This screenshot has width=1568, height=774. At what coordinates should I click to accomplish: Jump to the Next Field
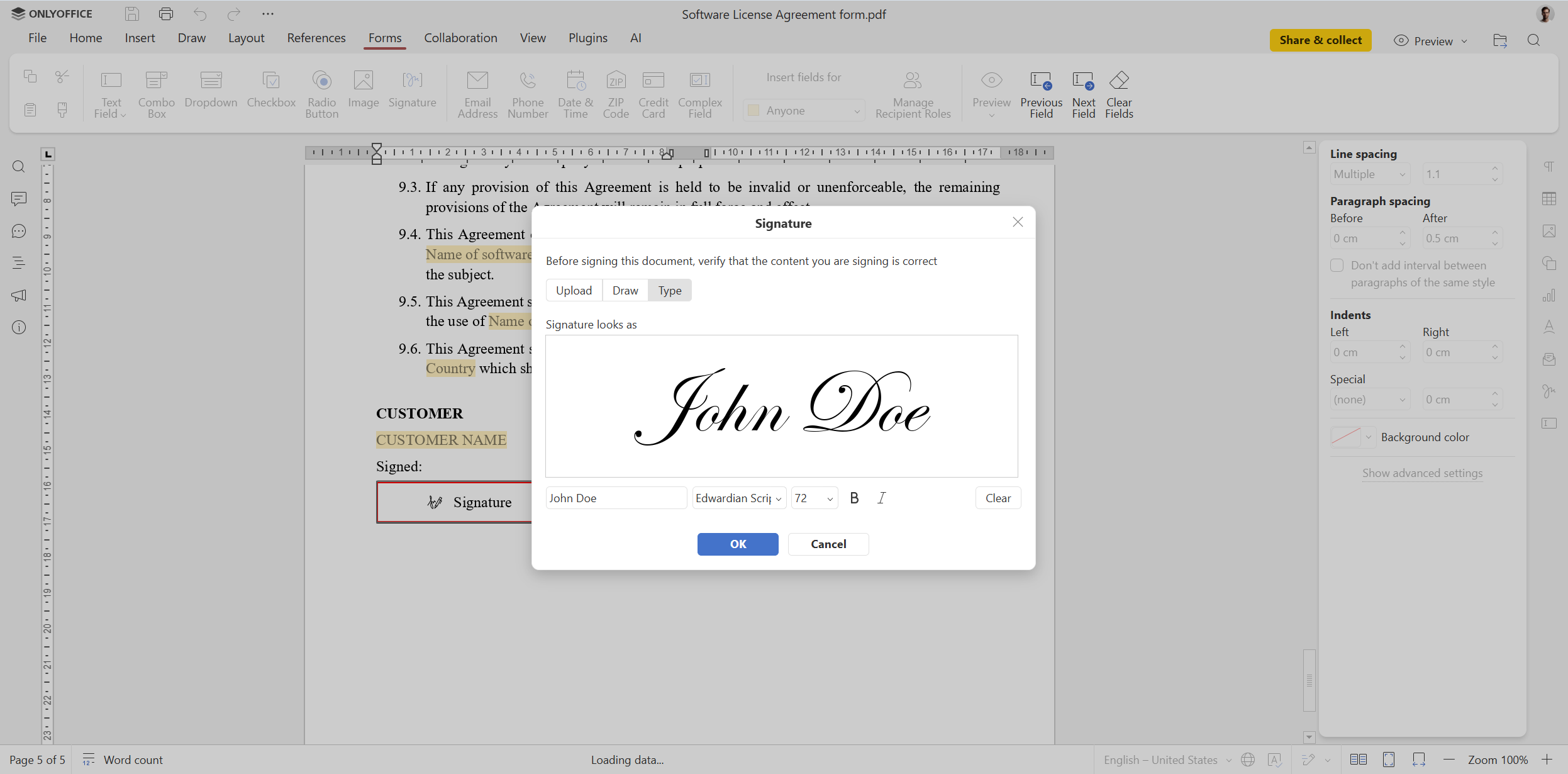pyautogui.click(x=1083, y=93)
